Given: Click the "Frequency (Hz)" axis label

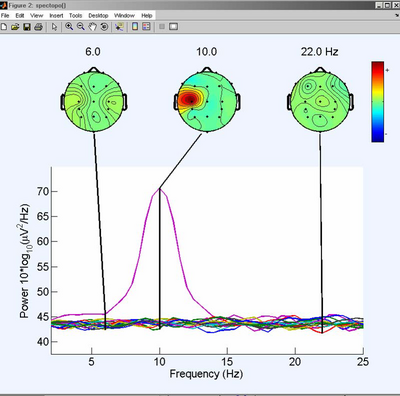Looking at the screenshot, I should tap(206, 374).
